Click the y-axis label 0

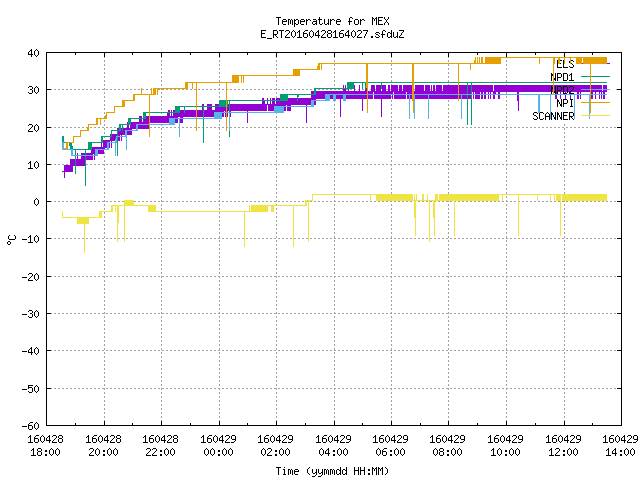(37, 202)
